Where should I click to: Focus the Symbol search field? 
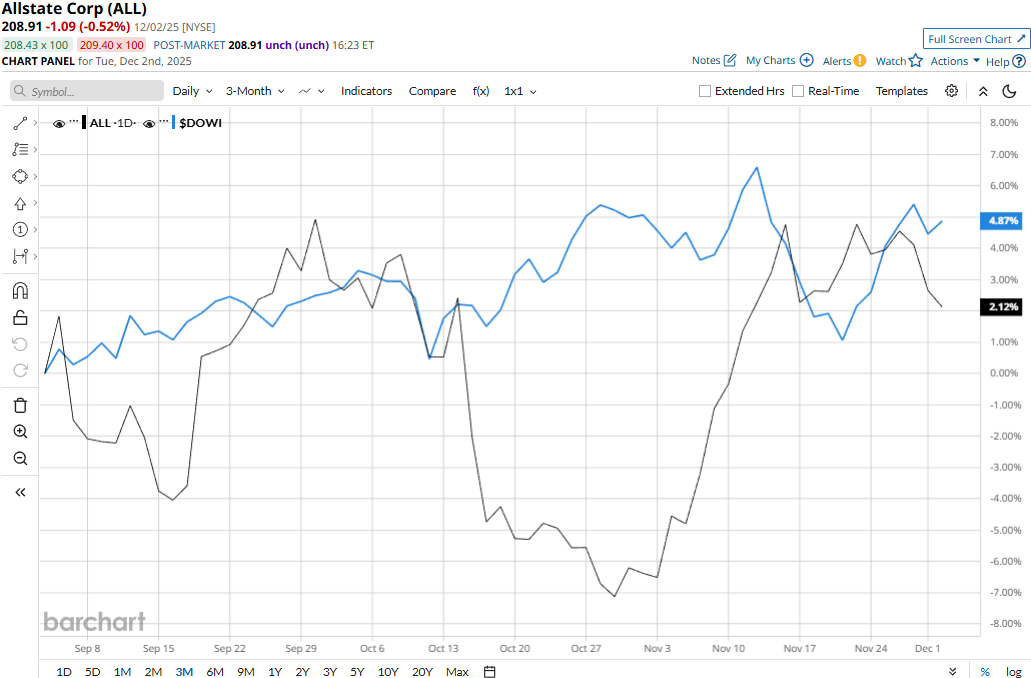(87, 91)
